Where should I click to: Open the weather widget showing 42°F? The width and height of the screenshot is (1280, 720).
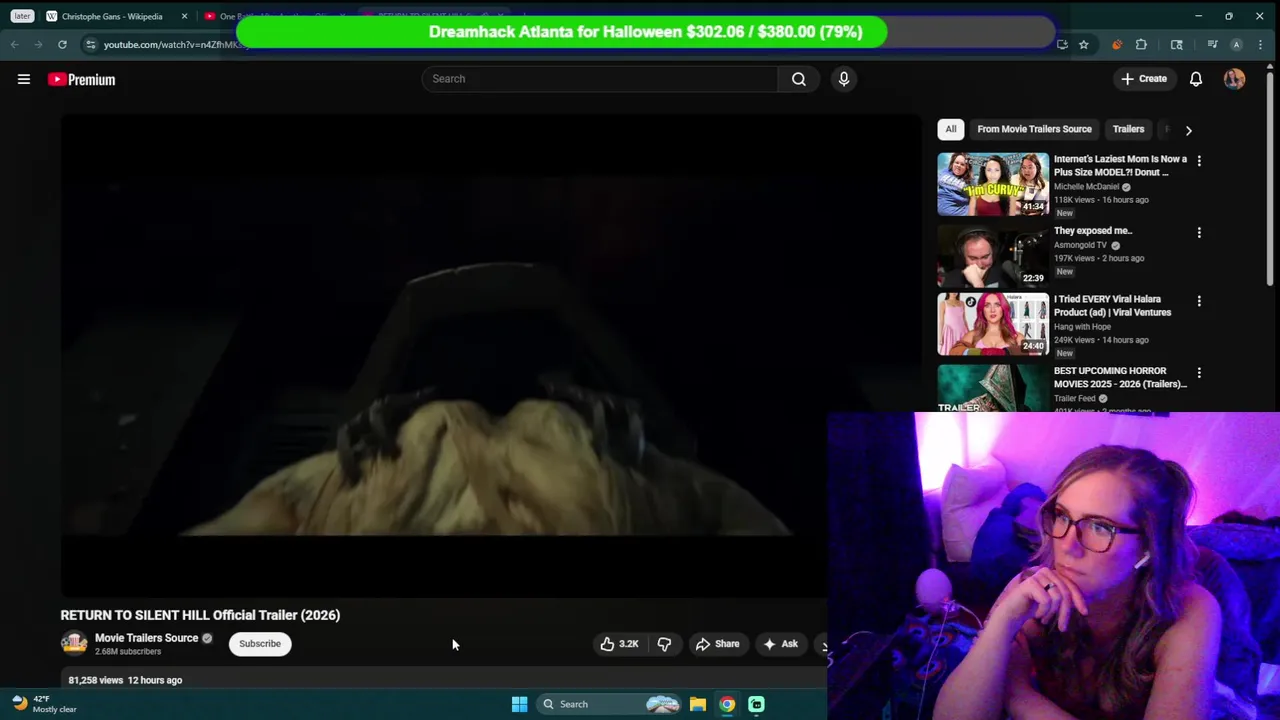tap(44, 704)
